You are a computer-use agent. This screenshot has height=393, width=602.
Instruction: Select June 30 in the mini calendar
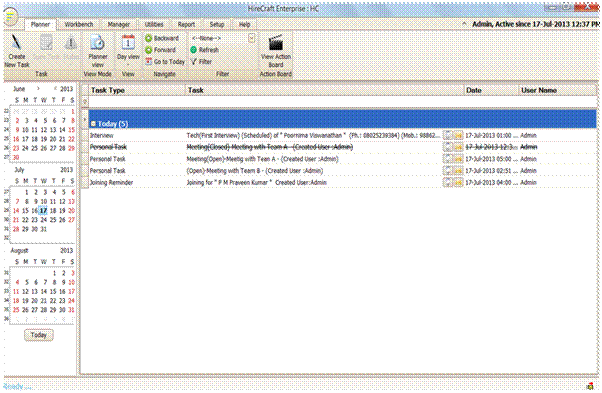16,157
